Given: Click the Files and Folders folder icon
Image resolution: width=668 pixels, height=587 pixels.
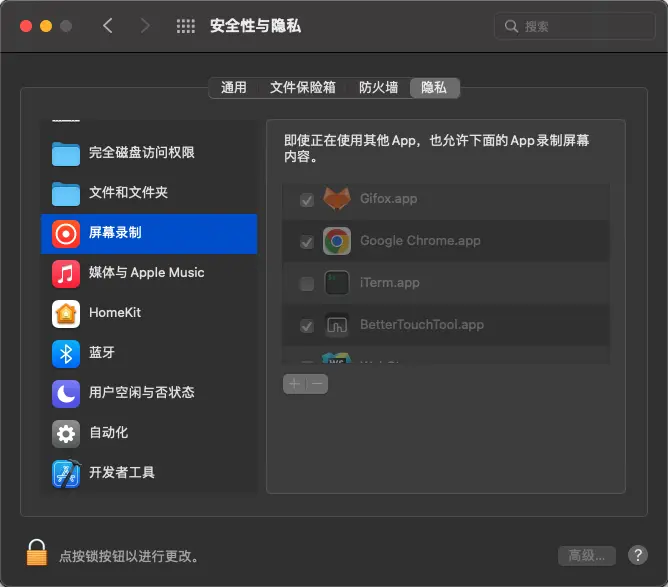Looking at the screenshot, I should tap(66, 193).
